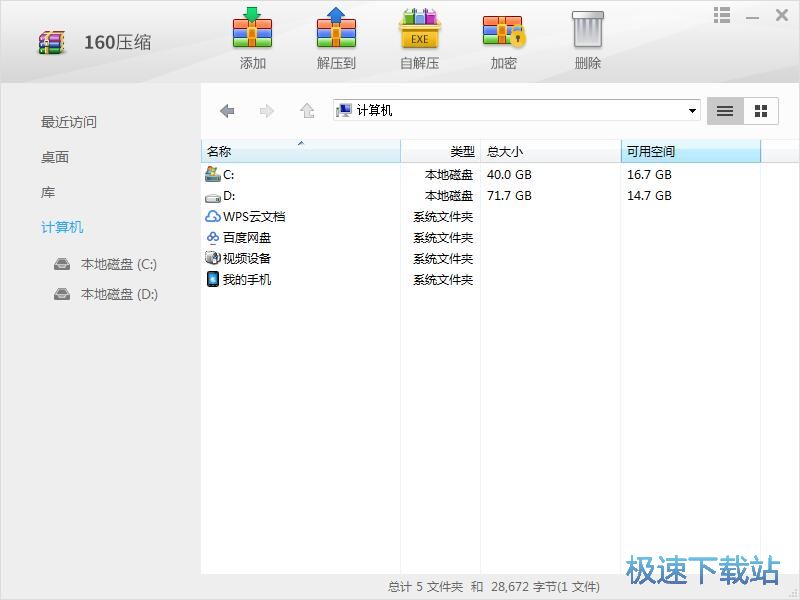This screenshot has width=800, height=600.
Task: Click the 40.0 GB total size cell
Action: pyautogui.click(x=509, y=174)
